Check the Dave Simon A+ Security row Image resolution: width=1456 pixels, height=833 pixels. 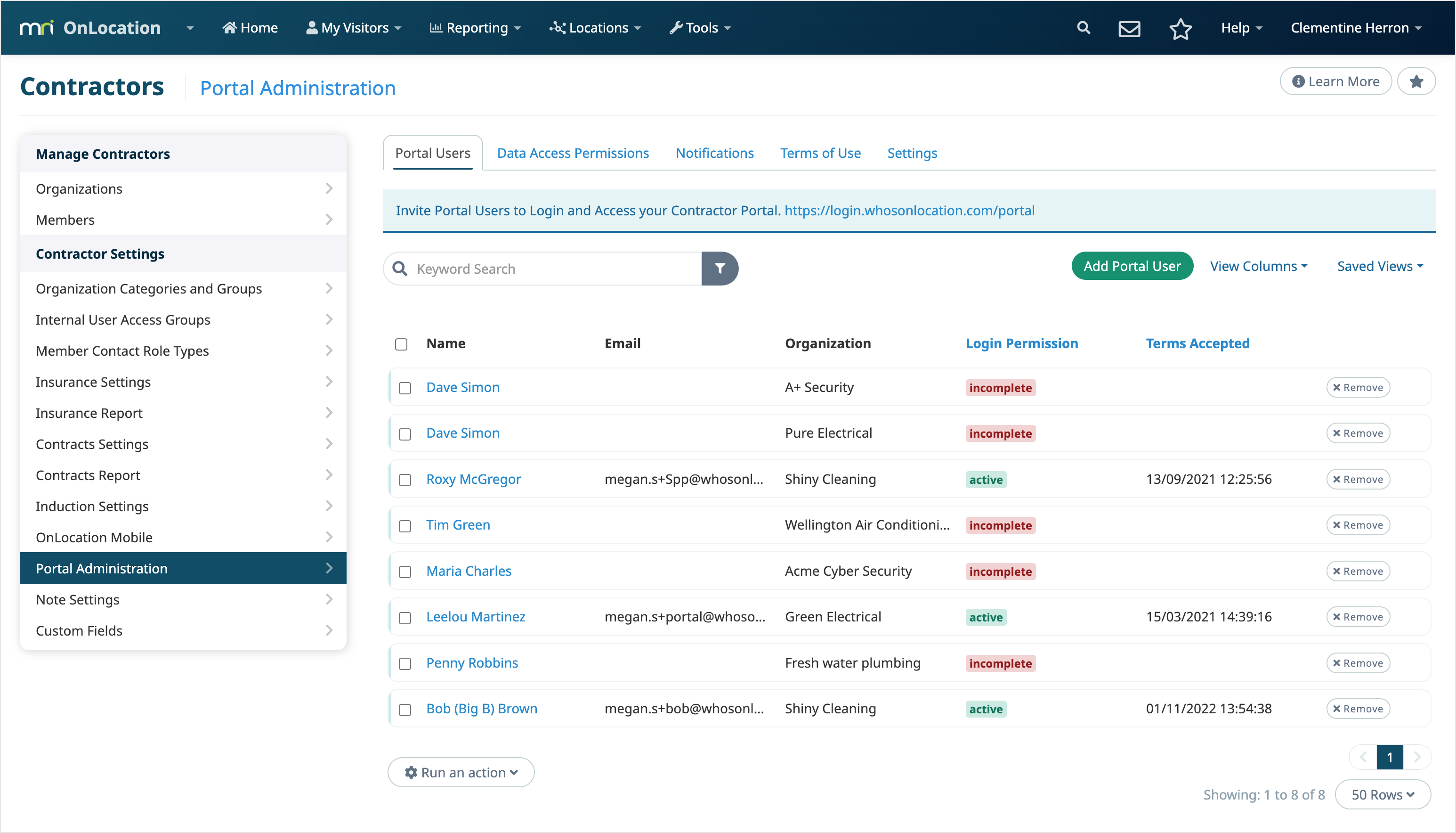click(405, 388)
